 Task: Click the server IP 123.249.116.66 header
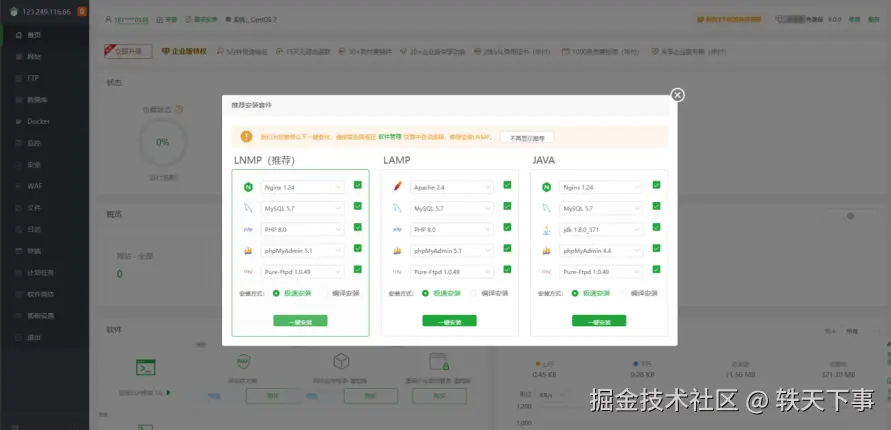pyautogui.click(x=47, y=11)
